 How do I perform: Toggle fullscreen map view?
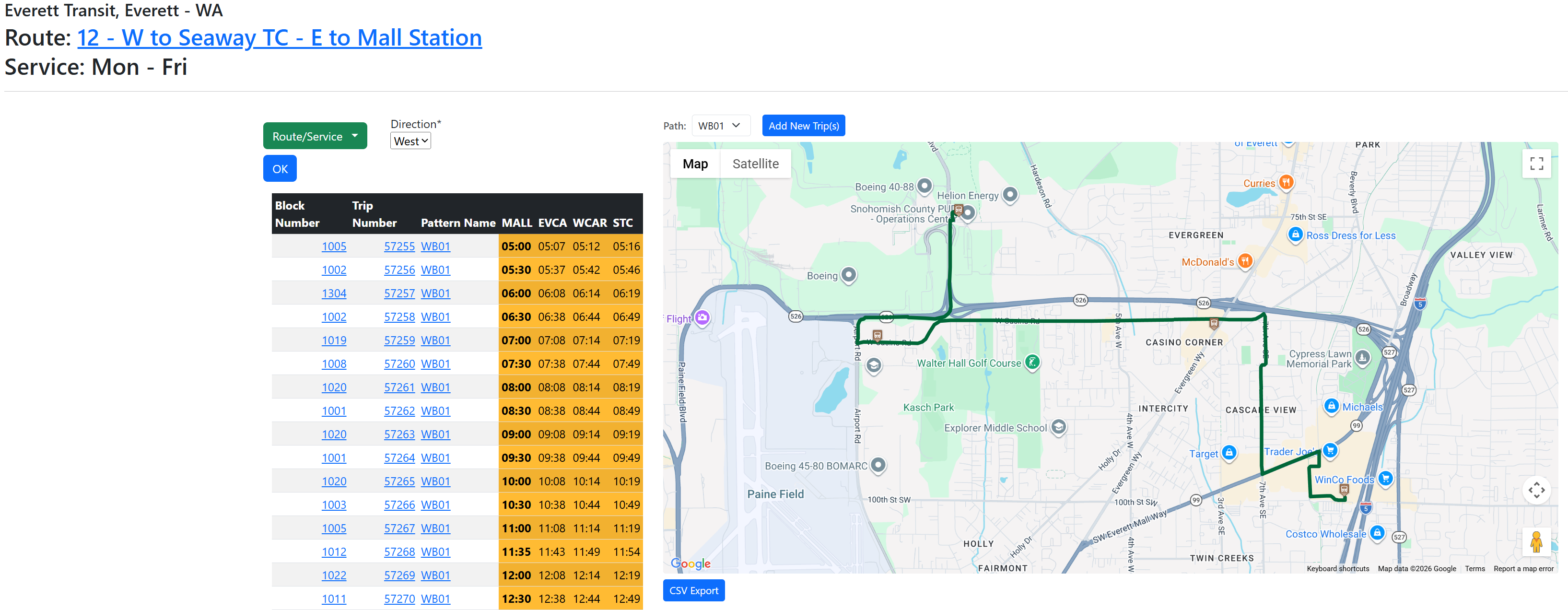[1536, 163]
